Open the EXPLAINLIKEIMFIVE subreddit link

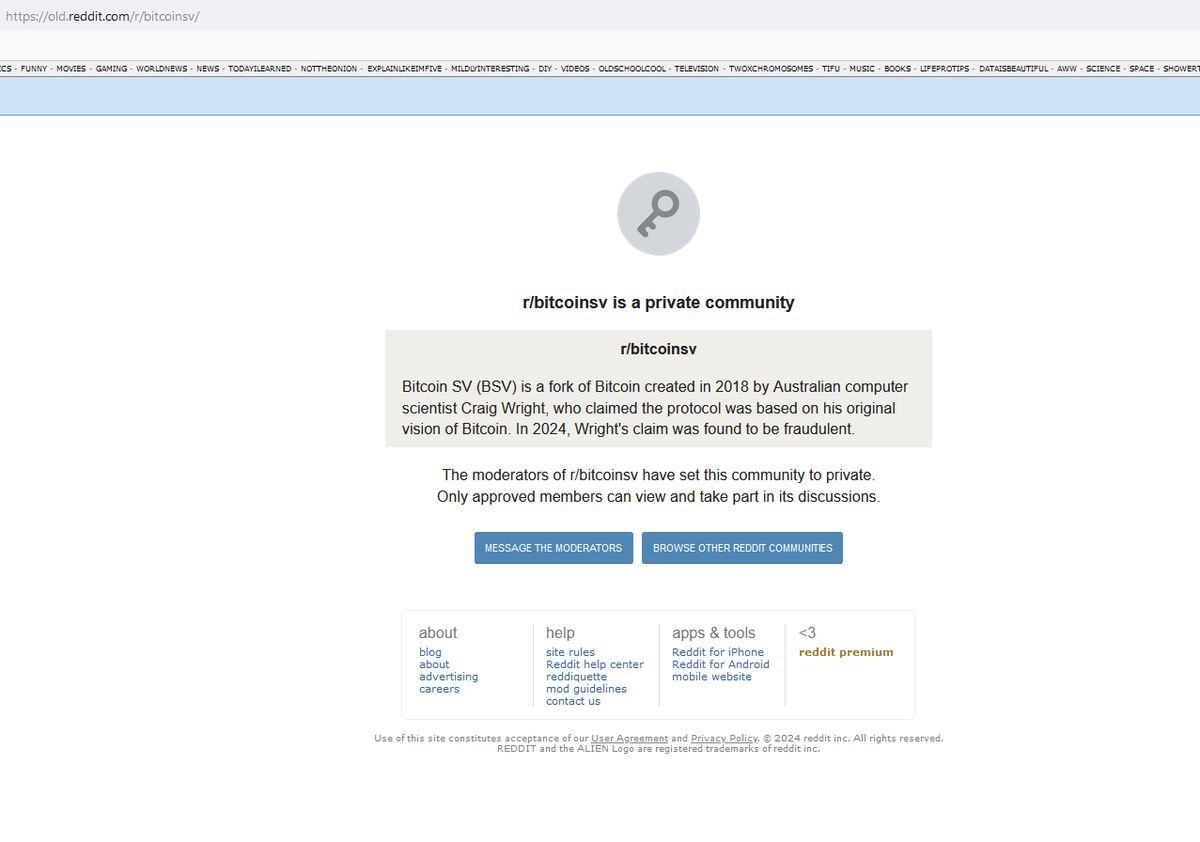[x=405, y=69]
